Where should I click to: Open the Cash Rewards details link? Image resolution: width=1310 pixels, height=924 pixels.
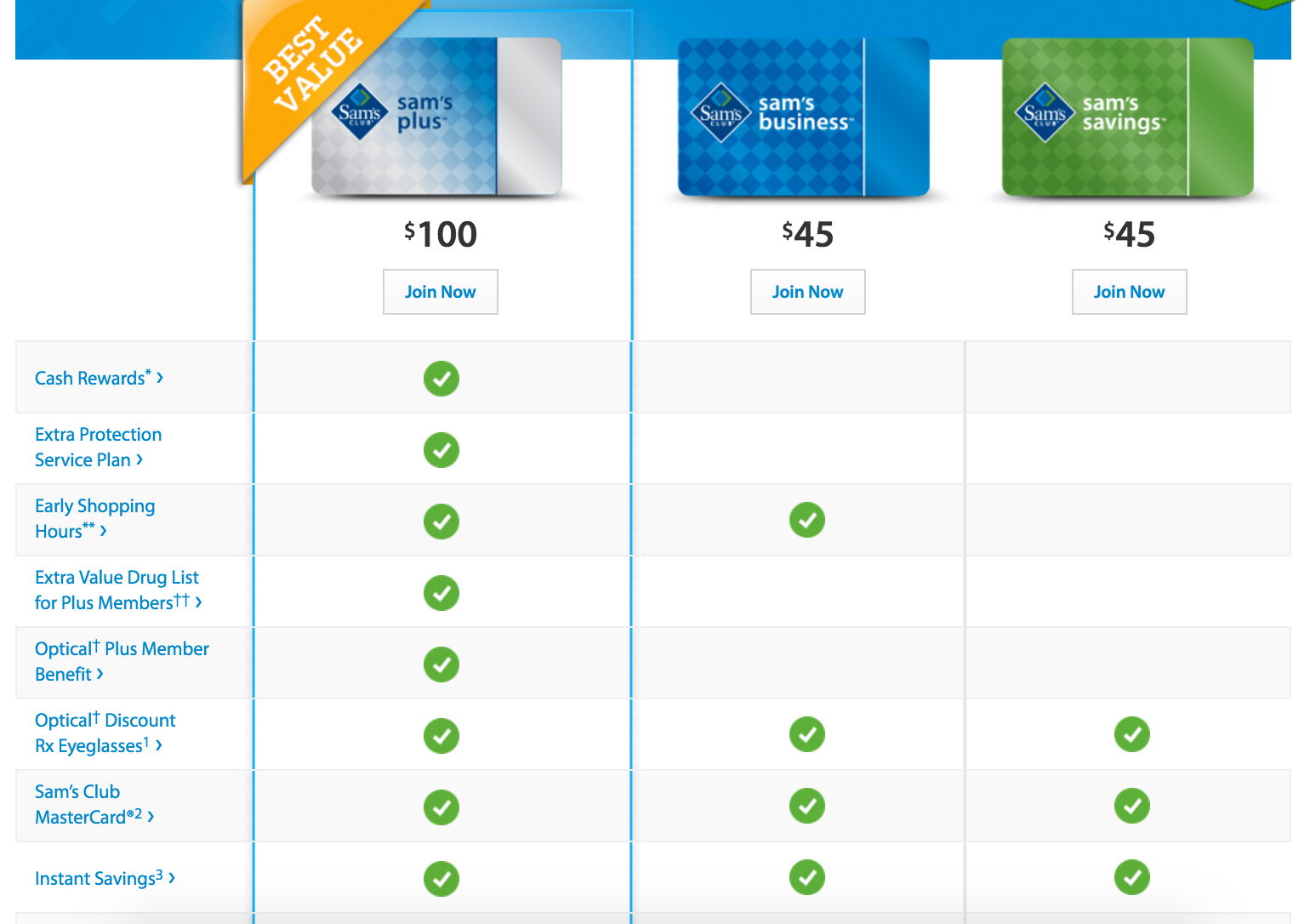point(100,378)
